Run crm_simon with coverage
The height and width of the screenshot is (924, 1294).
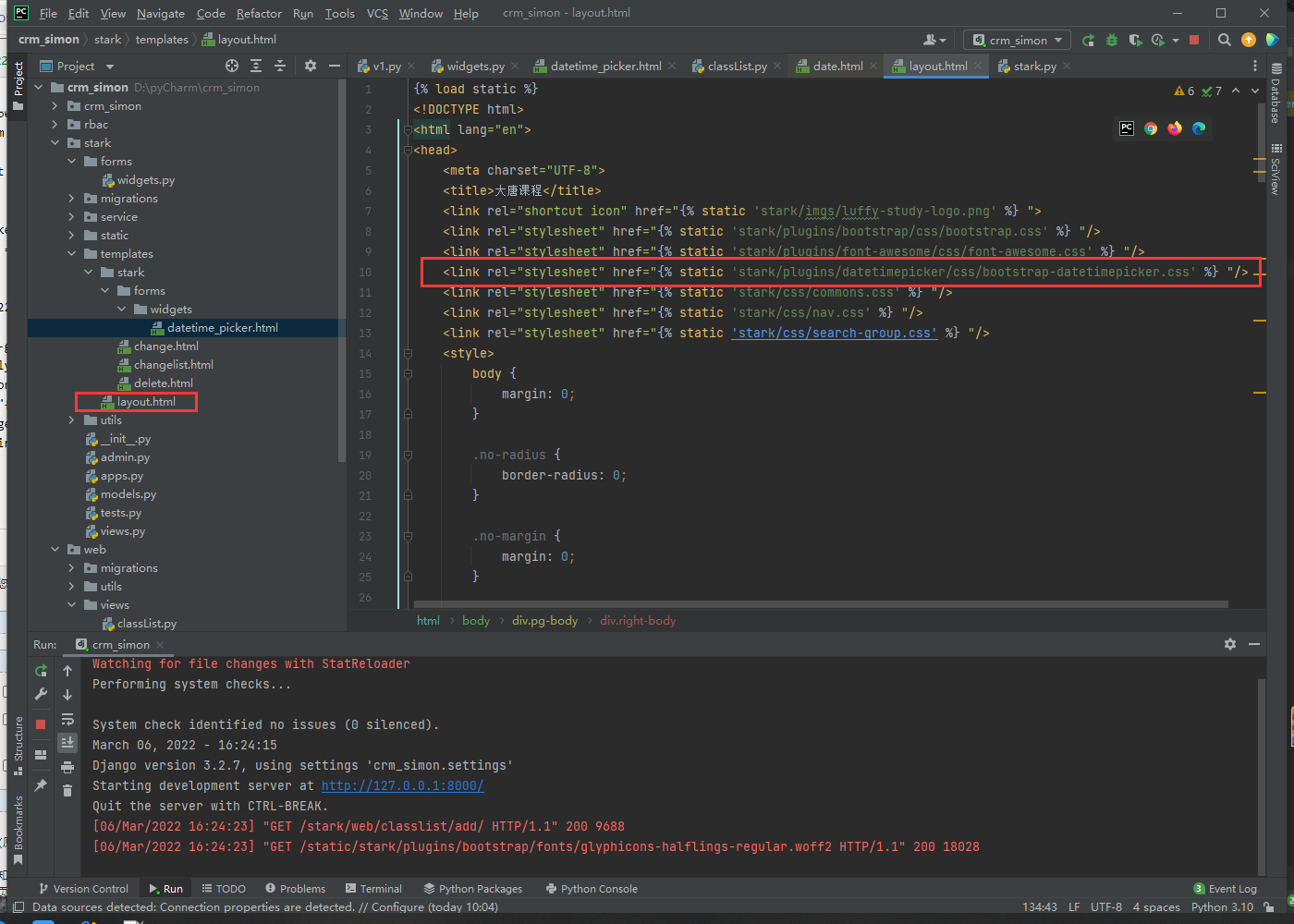(x=1136, y=40)
